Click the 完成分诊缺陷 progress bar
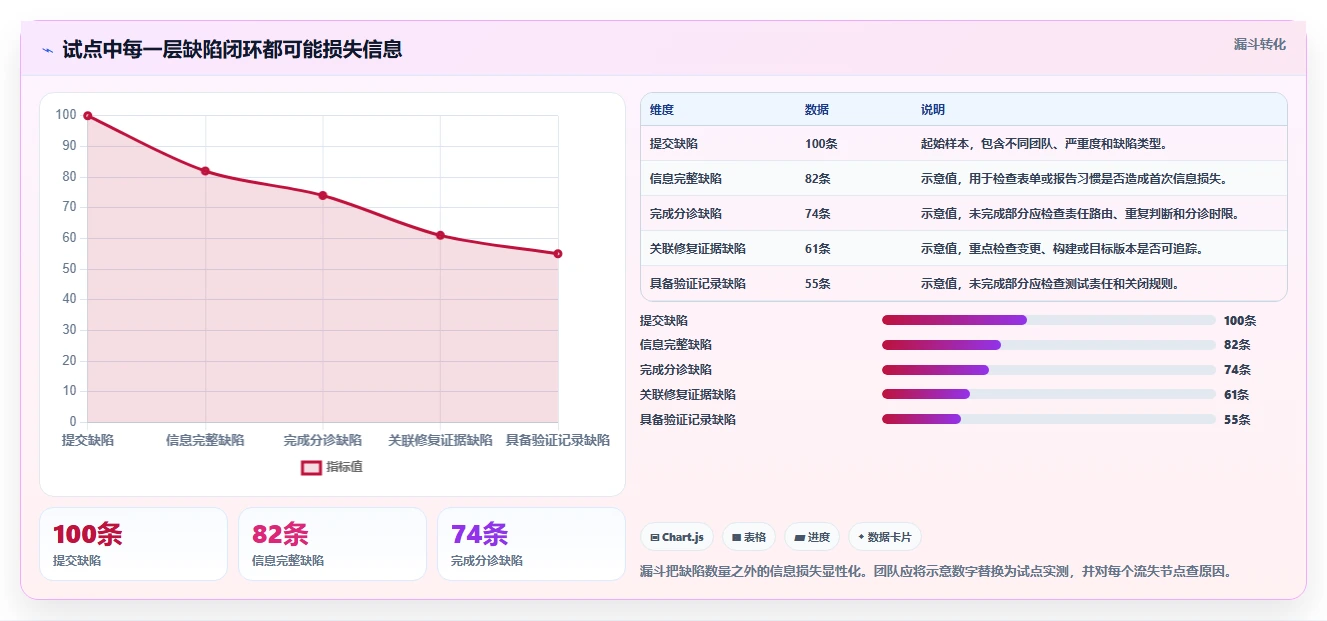 pyautogui.click(x=1049, y=370)
